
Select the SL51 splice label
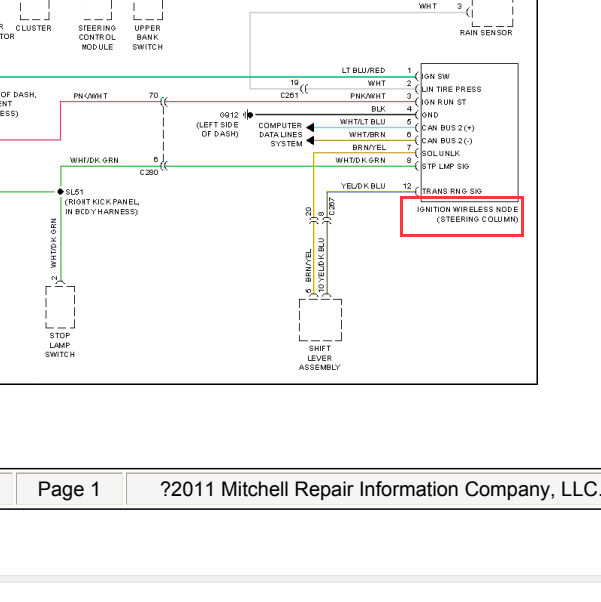click(x=75, y=192)
